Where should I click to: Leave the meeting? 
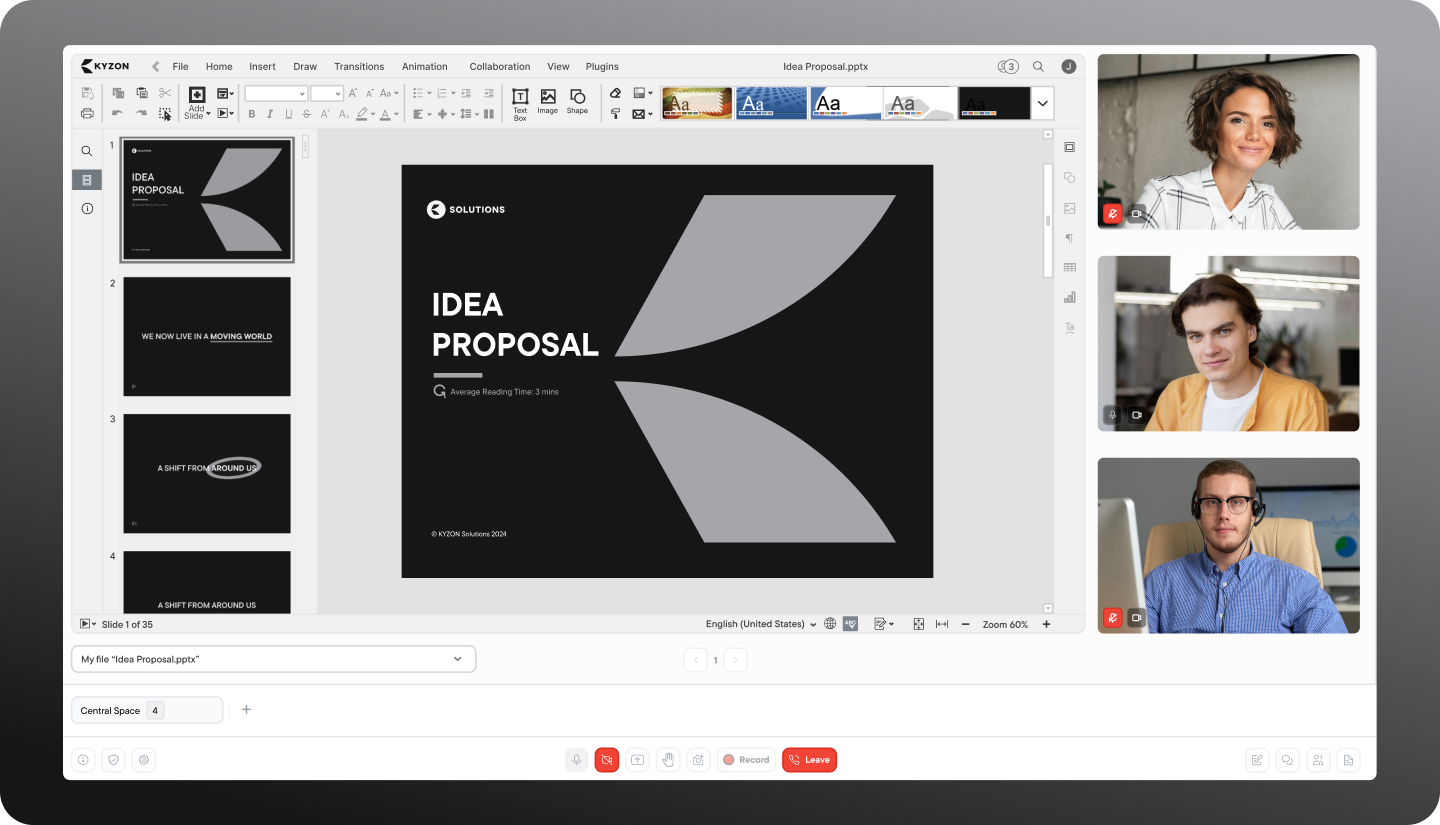point(809,760)
